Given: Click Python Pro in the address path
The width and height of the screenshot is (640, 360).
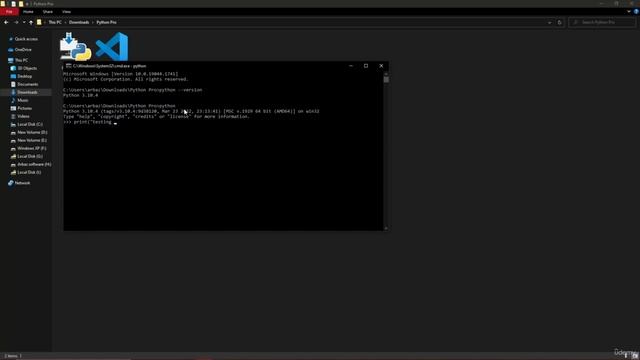Looking at the screenshot, I should coord(107,22).
